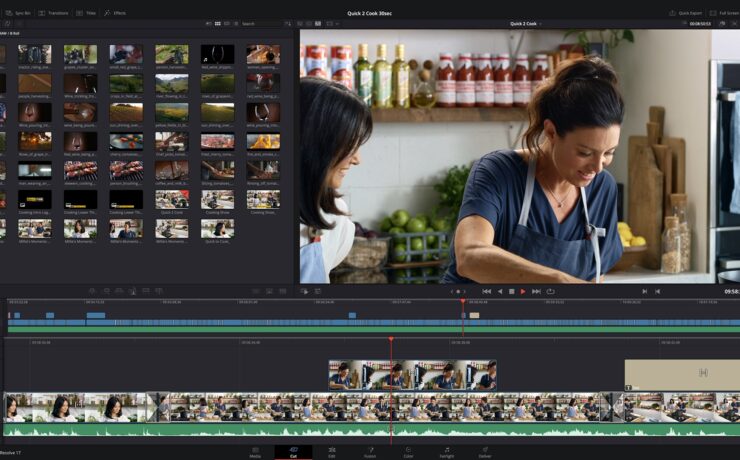
Task: Switch to the Fairlight page
Action: 446,452
